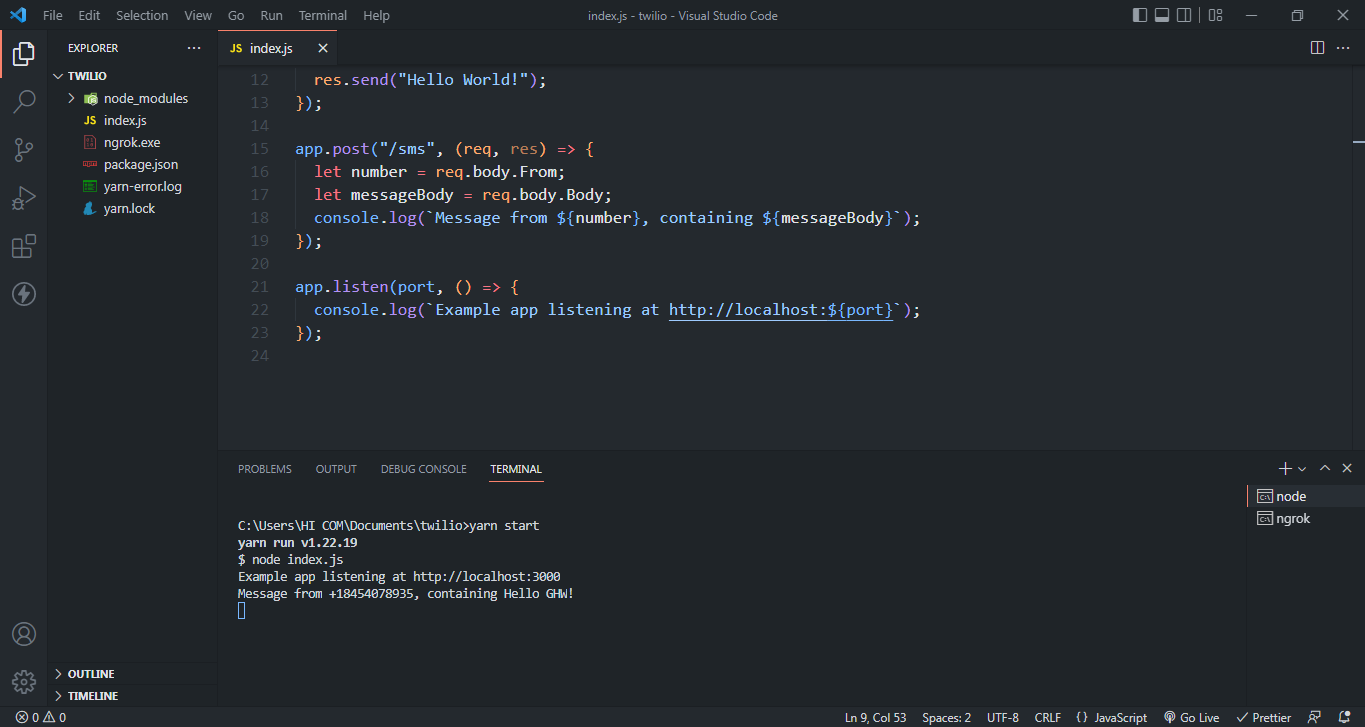Screen dimensions: 1365x727
Task: Open the Source Control view
Action: [24, 149]
